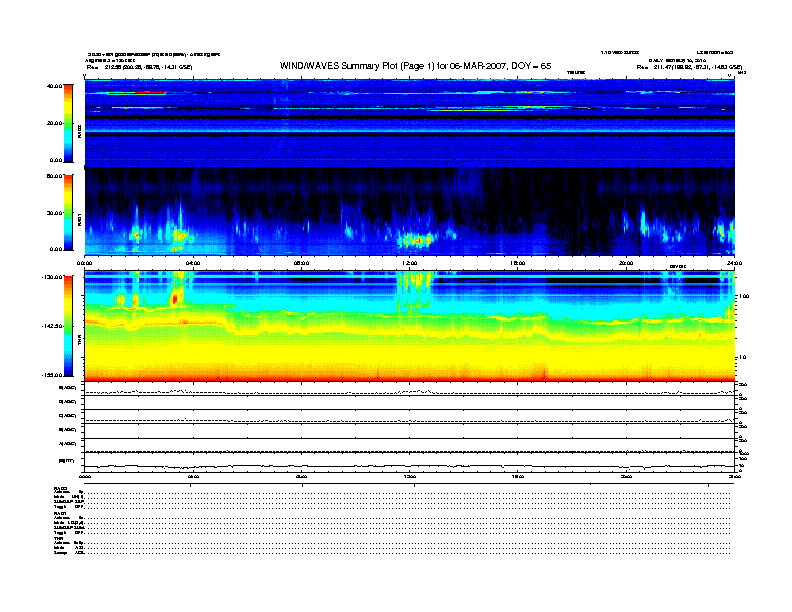This screenshot has height=612, width=792.
Task: Click the WIND/WAVES Summary Plot title
Action: (x=415, y=66)
